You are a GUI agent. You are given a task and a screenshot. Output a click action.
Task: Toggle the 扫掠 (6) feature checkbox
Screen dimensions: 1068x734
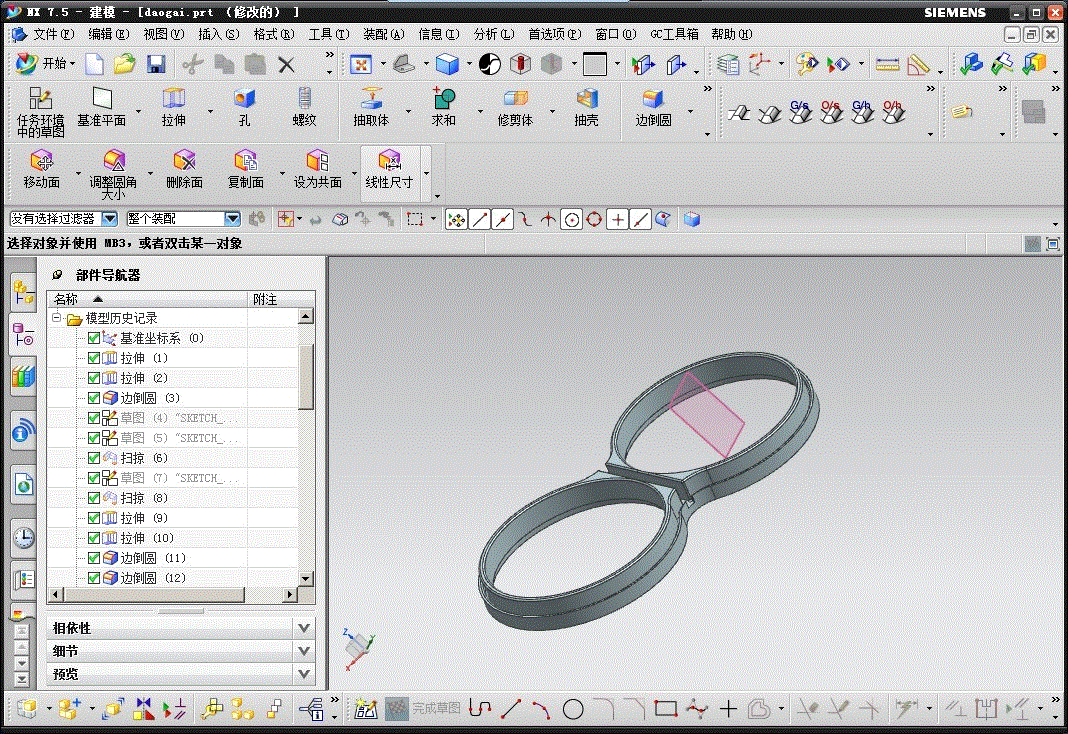(94, 458)
